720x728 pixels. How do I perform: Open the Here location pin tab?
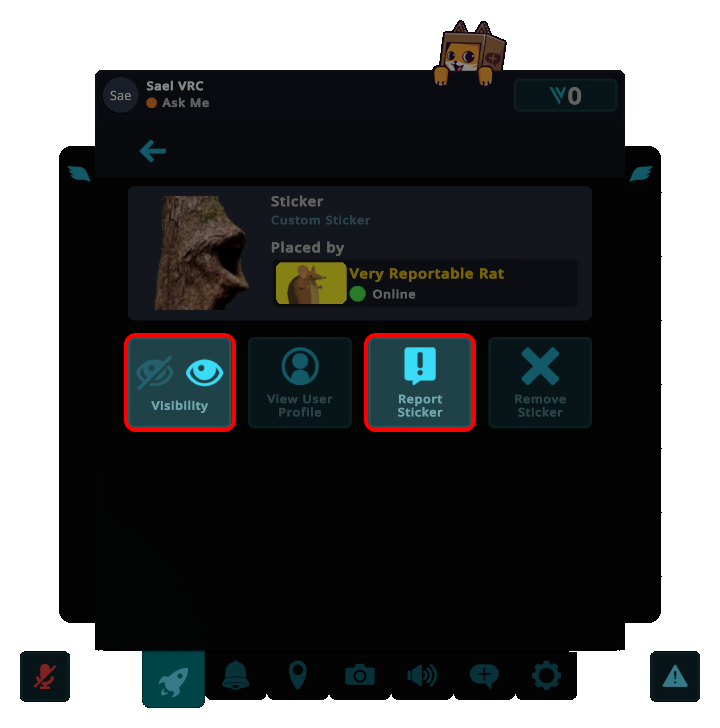pyautogui.click(x=298, y=676)
